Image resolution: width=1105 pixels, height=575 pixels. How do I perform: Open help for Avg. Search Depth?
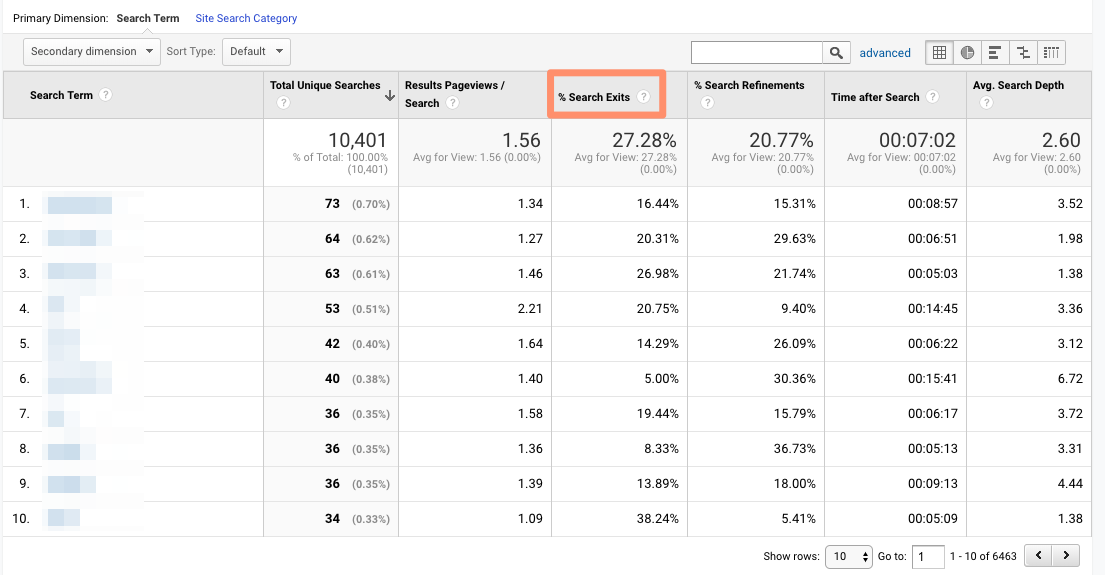[986, 103]
